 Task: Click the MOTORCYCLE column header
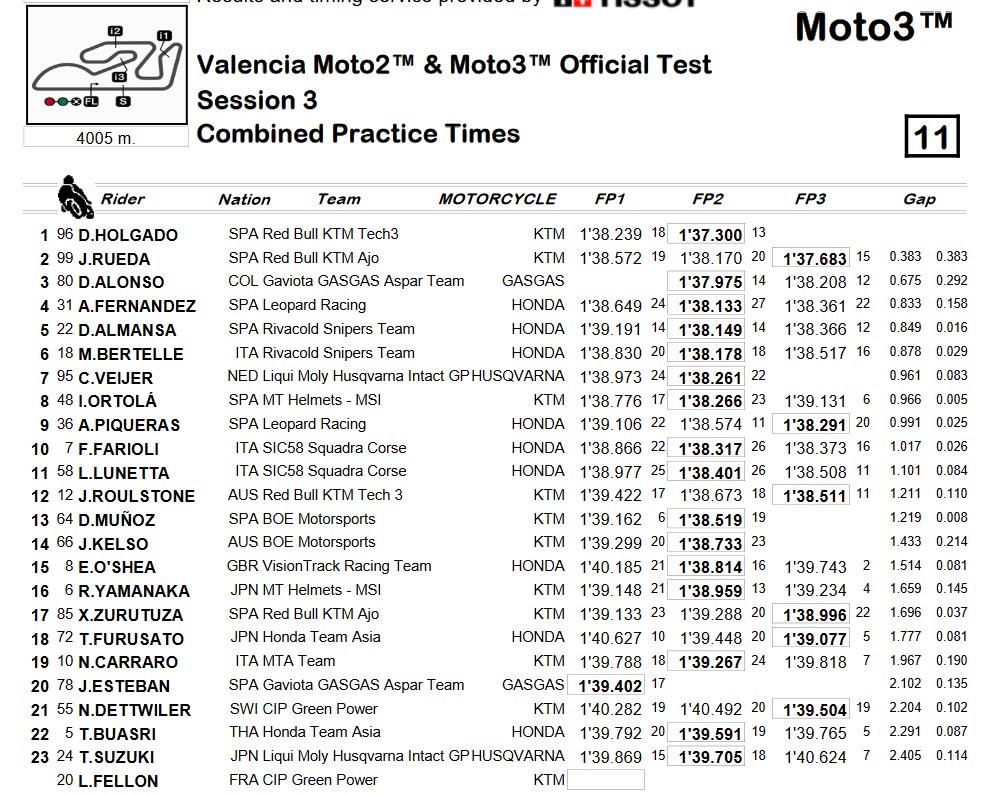click(x=497, y=199)
